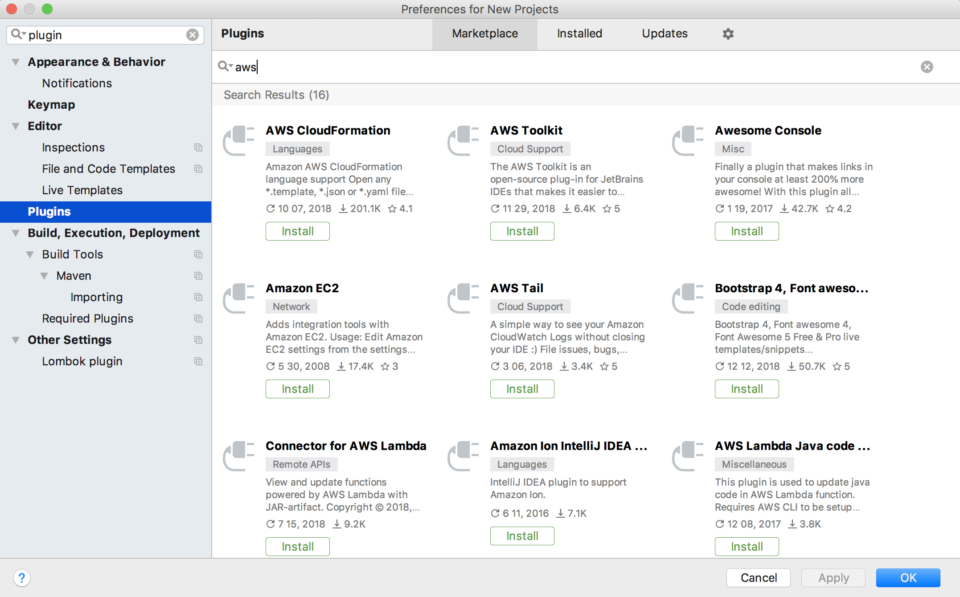Install the Connector for AWS Lambda plugin
960x597 pixels.
298,546
